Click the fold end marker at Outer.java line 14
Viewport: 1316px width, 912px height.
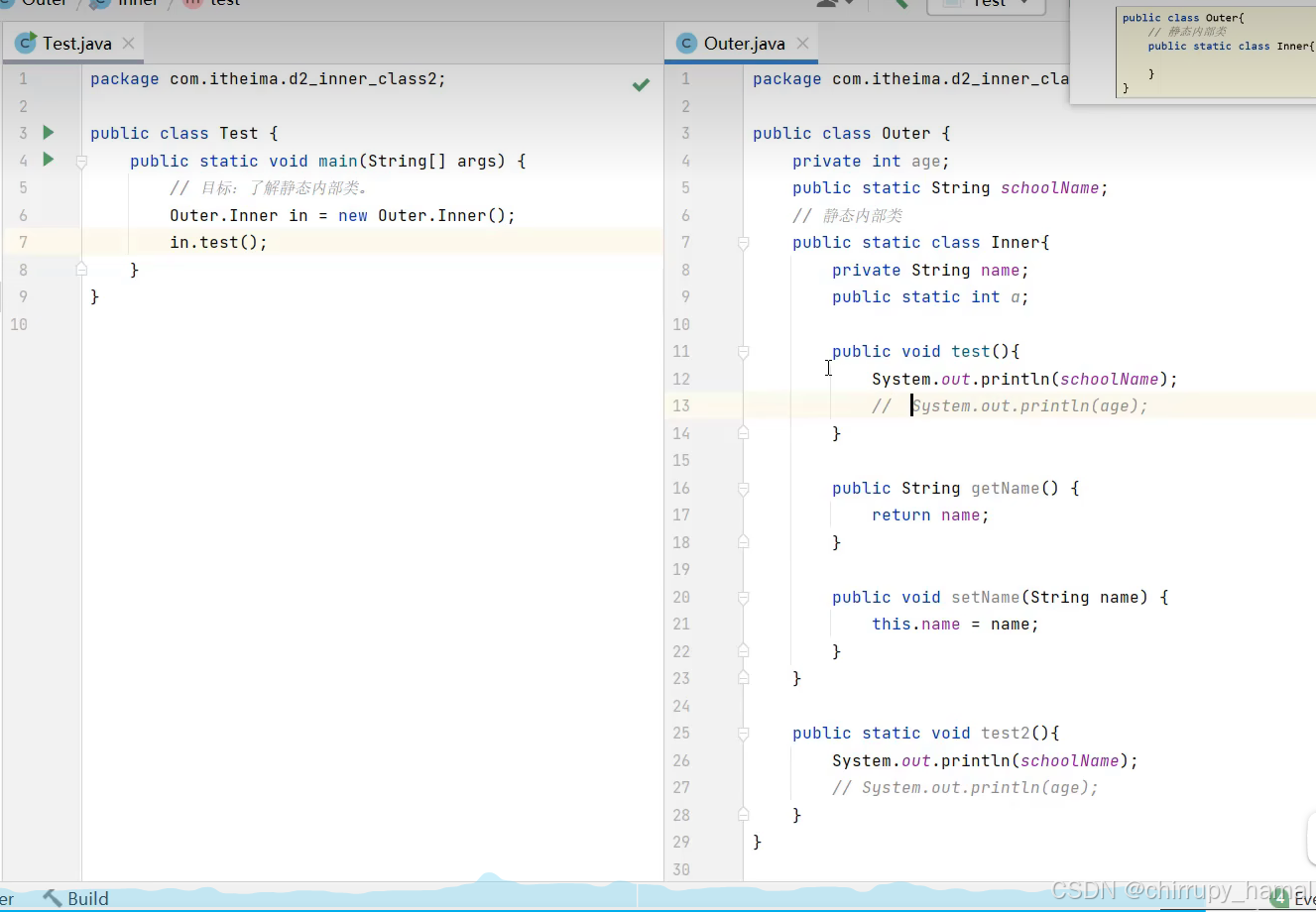743,433
